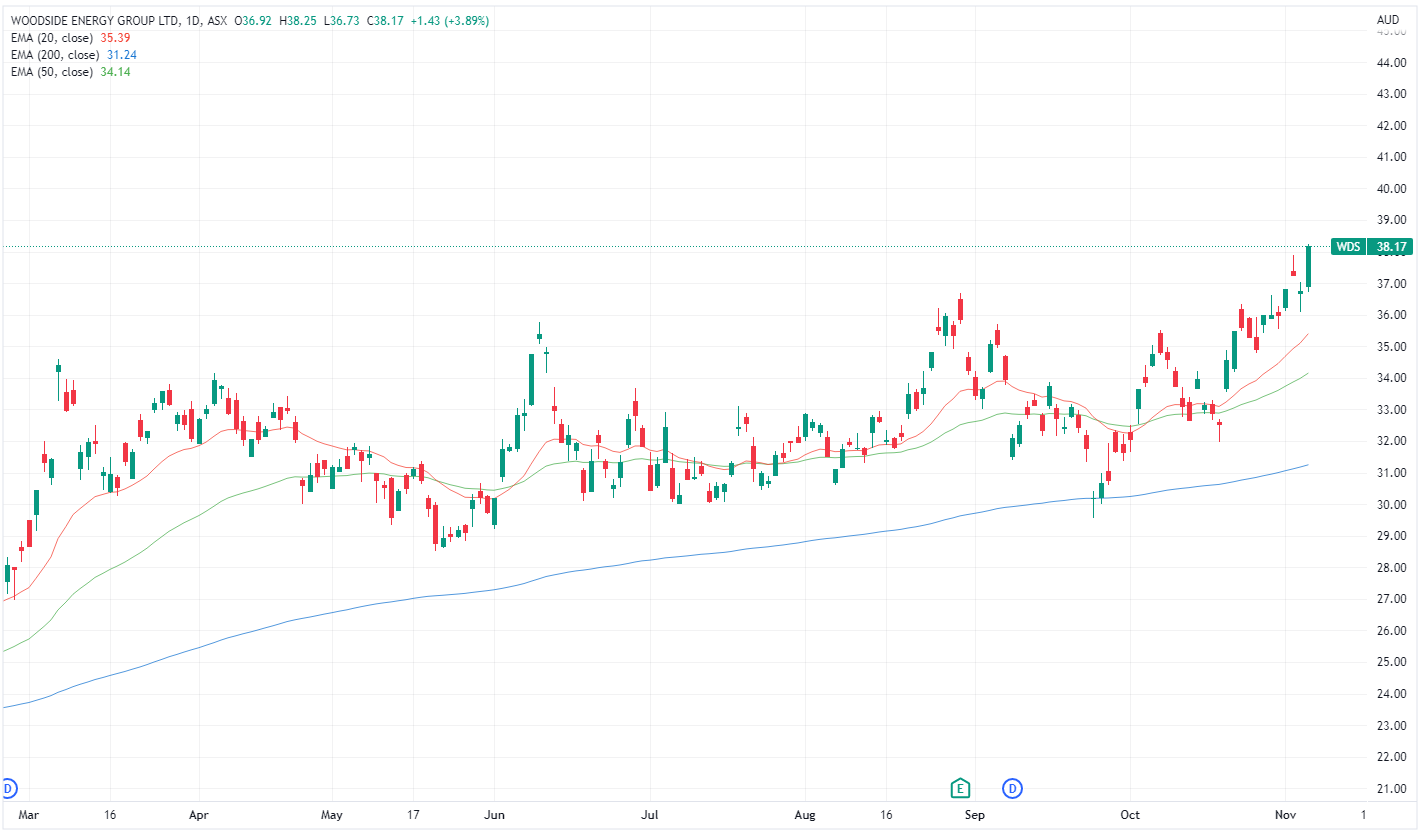1421x833 pixels.
Task: Click the H38.25 high value
Action: [x=299, y=20]
